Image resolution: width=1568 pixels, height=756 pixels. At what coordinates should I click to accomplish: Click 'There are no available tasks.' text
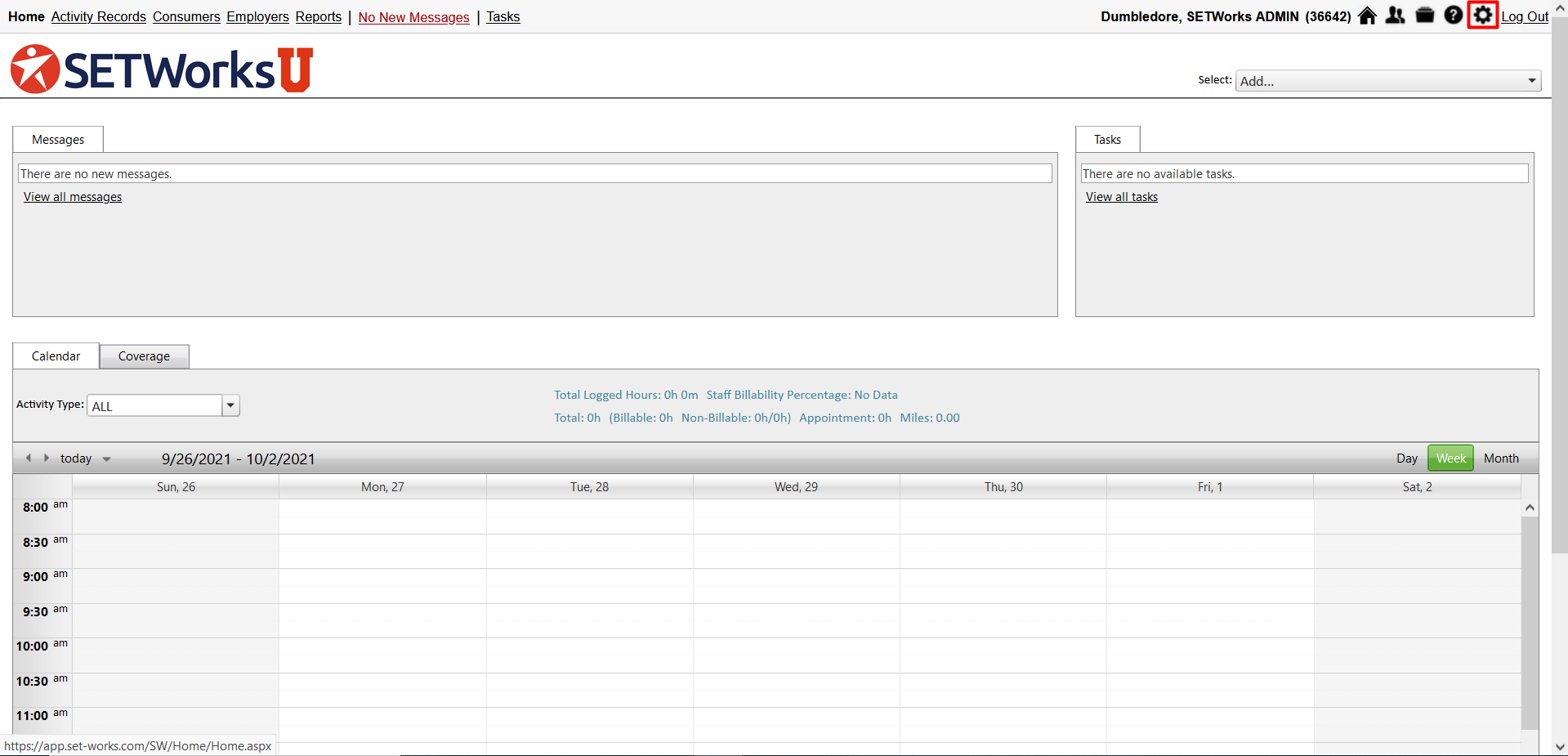point(1159,174)
